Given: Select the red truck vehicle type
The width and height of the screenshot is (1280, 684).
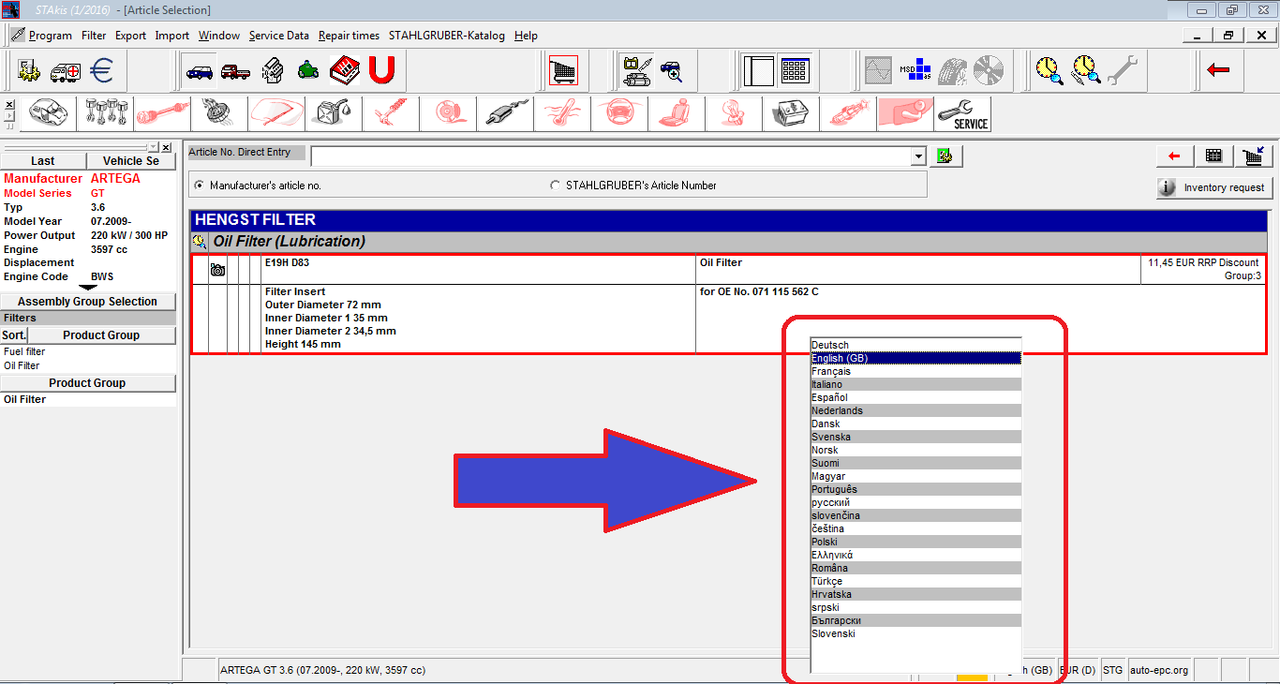Looking at the screenshot, I should [235, 71].
